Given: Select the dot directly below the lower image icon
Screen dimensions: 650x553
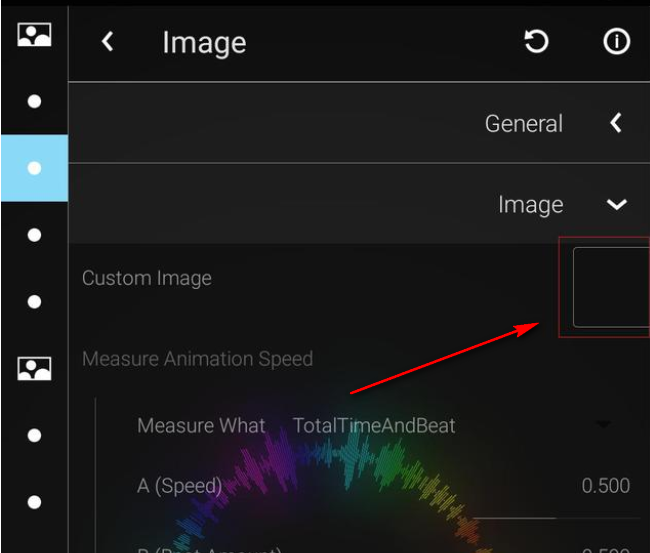Looking at the screenshot, I should point(34,436).
